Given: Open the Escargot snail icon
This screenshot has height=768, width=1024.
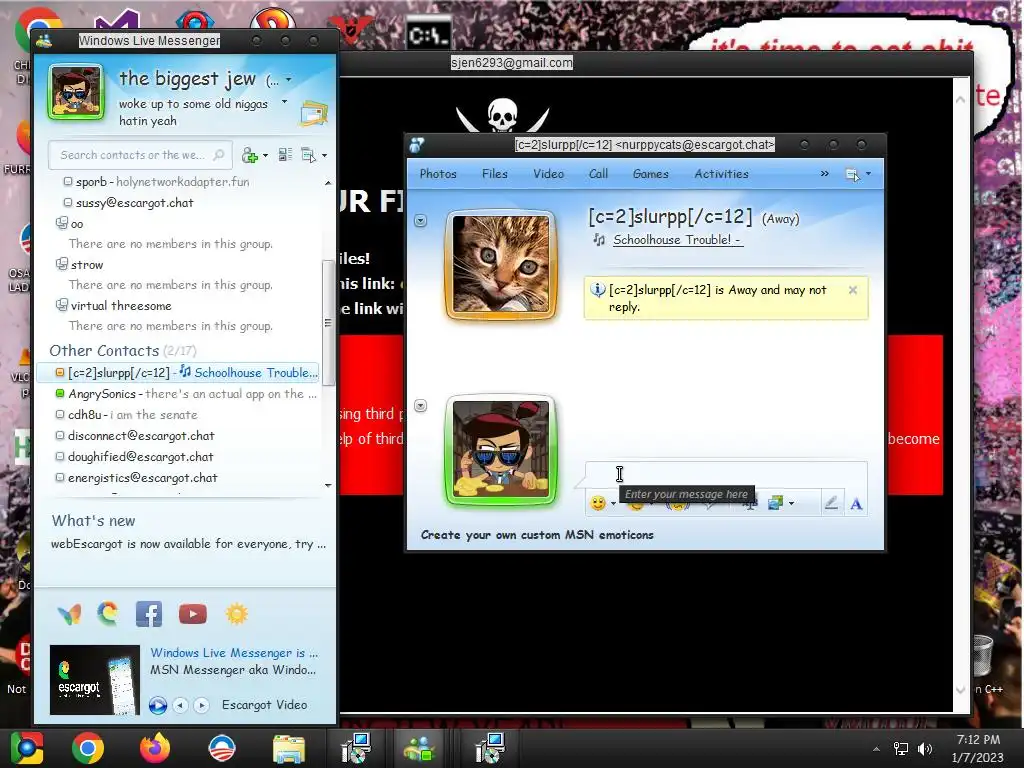Looking at the screenshot, I should pos(108,613).
